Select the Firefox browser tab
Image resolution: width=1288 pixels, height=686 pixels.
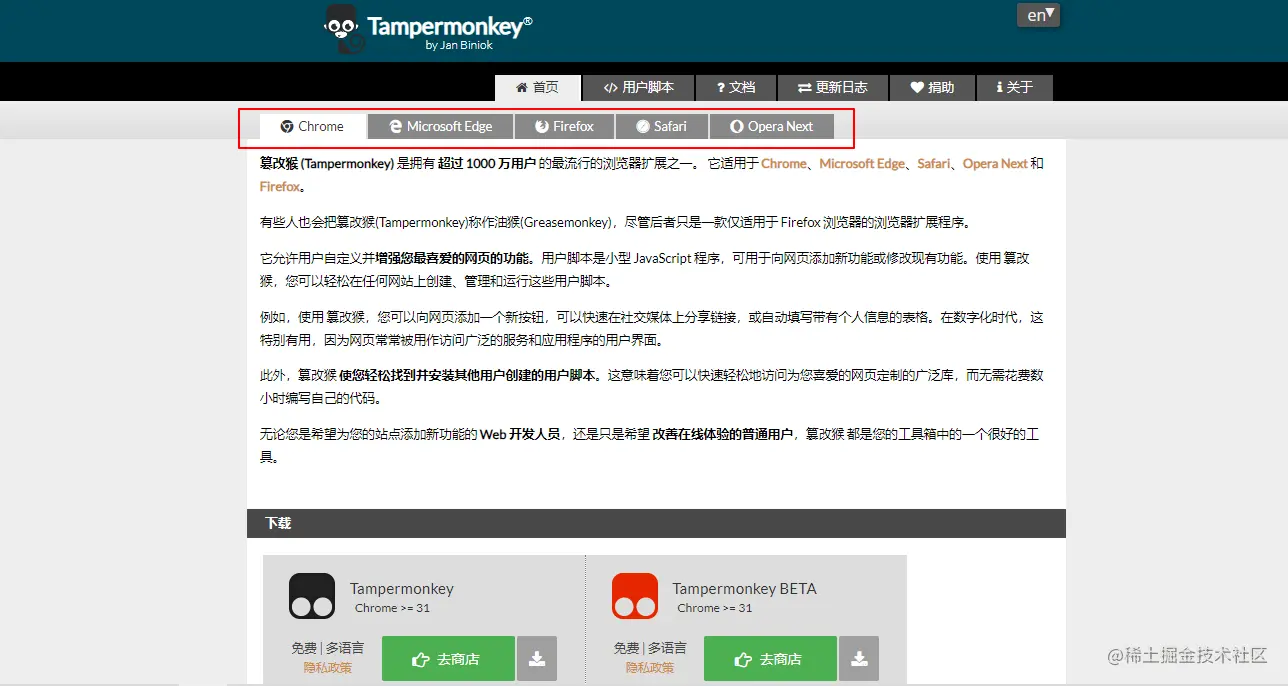[x=564, y=127]
